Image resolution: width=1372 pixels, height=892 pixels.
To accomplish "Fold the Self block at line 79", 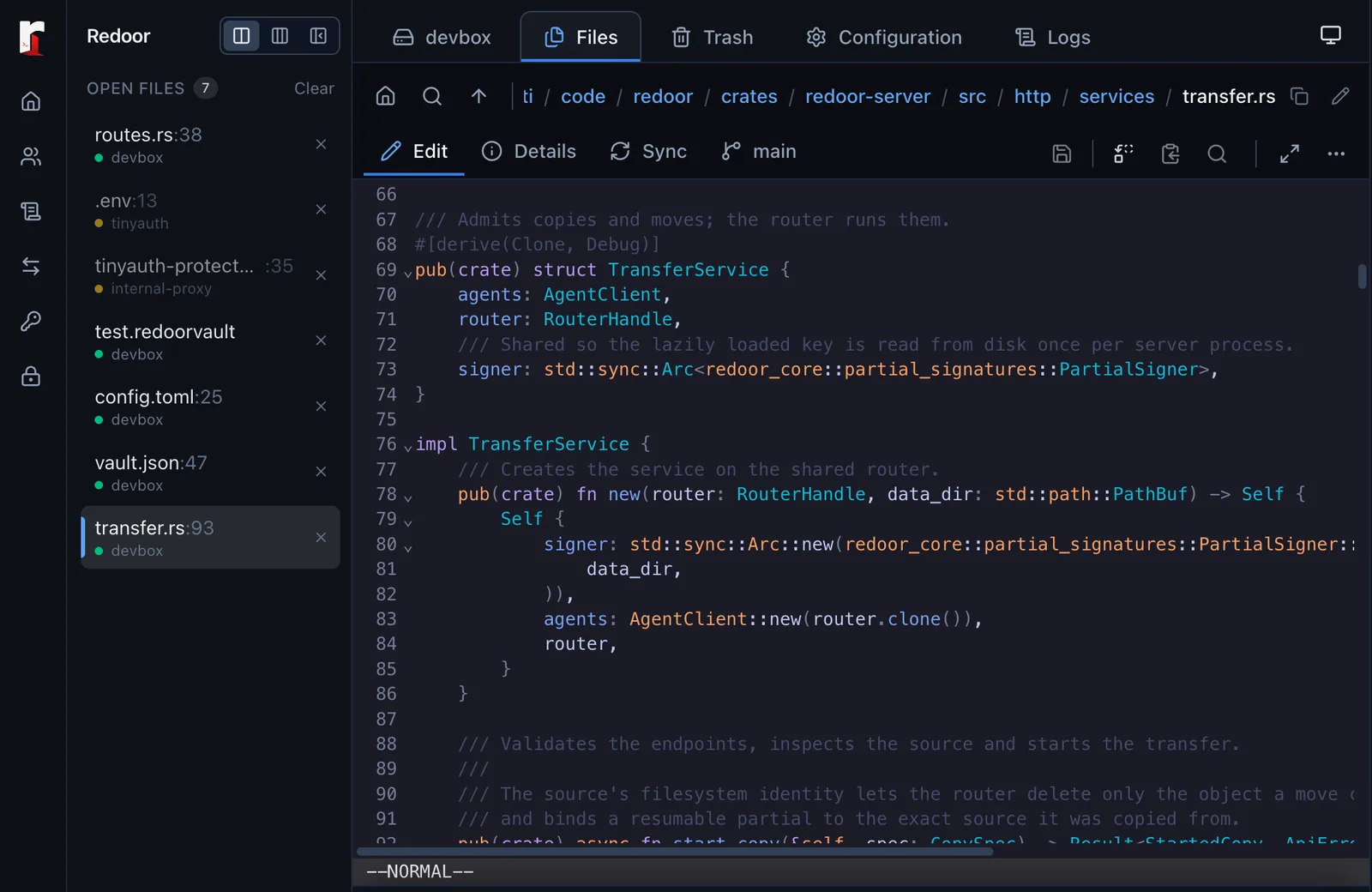I will coord(408,522).
